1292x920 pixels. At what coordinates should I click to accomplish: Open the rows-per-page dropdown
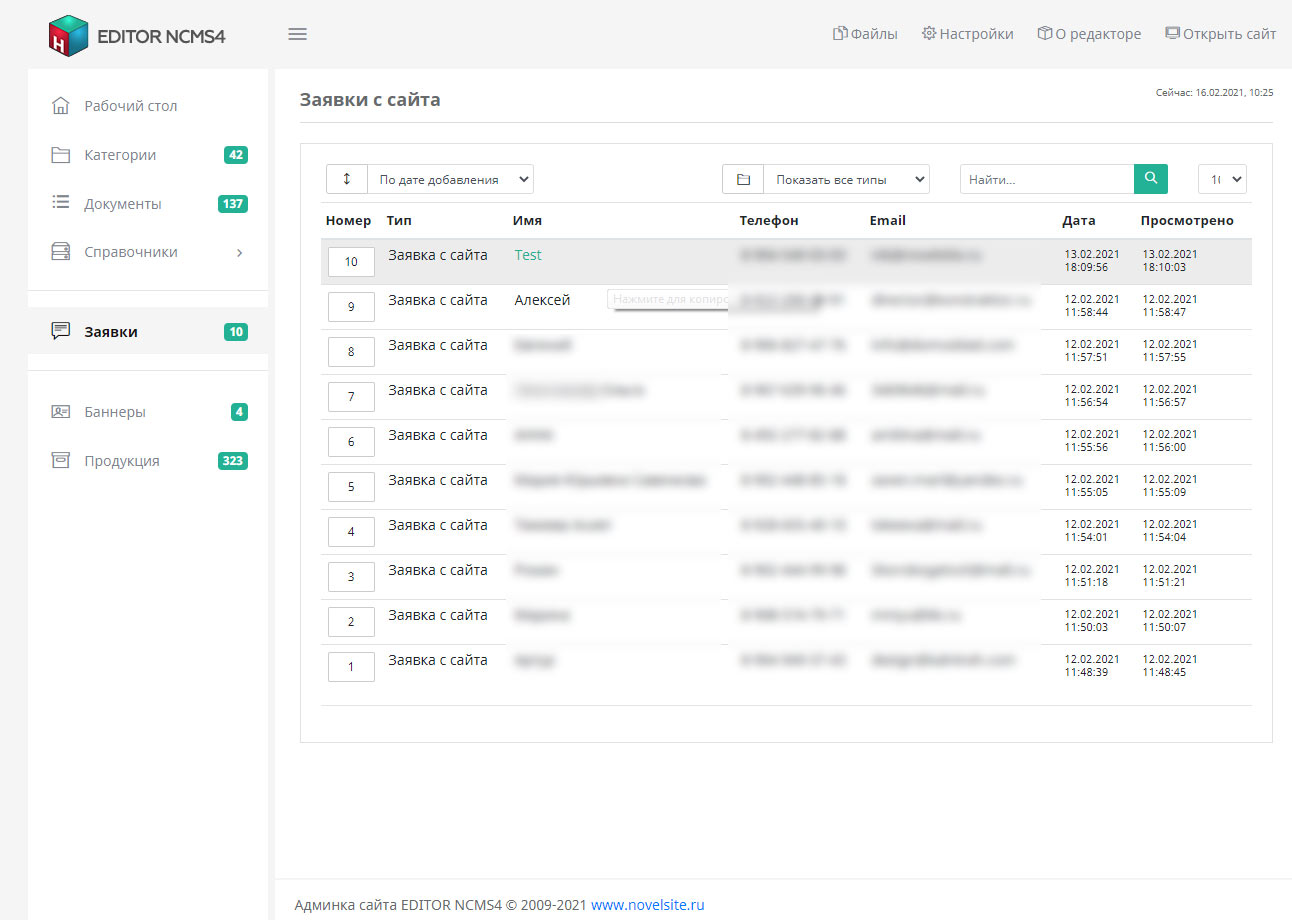1222,179
